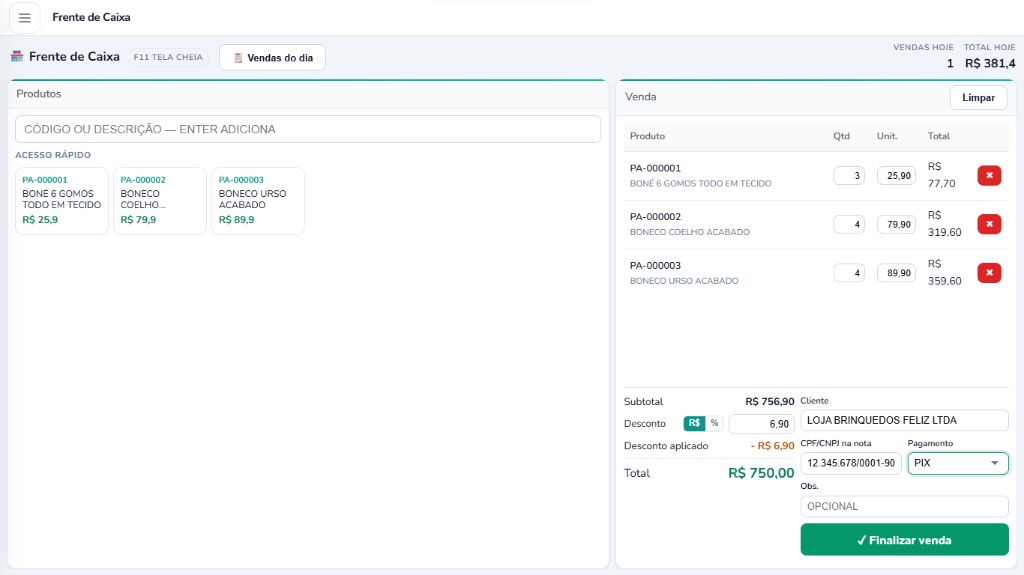This screenshot has width=1024, height=575.
Task: Add BONECO COELHO quick access card
Action: 160,201
